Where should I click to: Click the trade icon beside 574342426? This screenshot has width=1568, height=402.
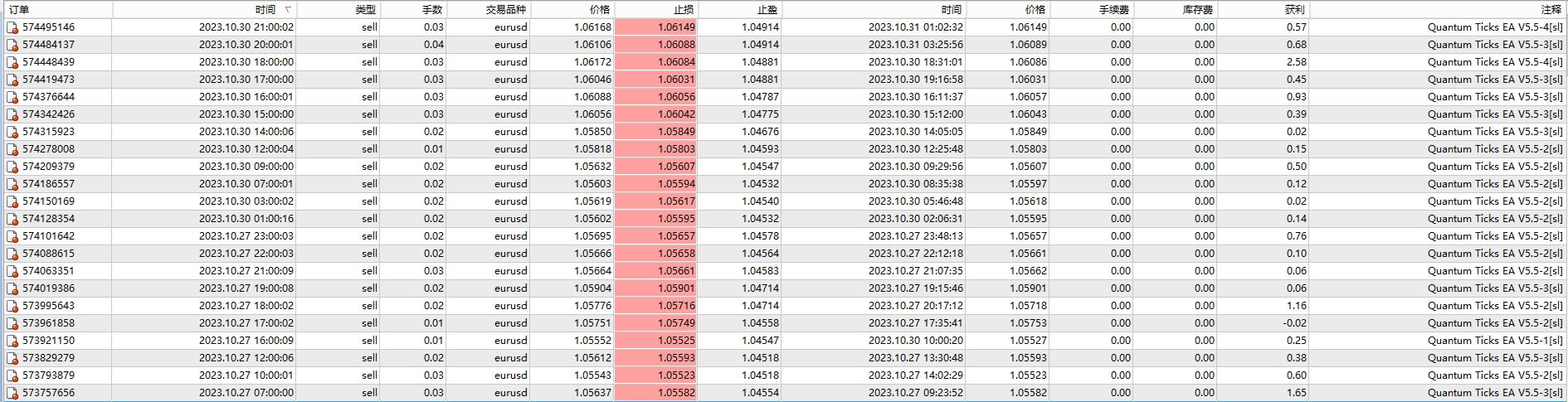[x=12, y=114]
